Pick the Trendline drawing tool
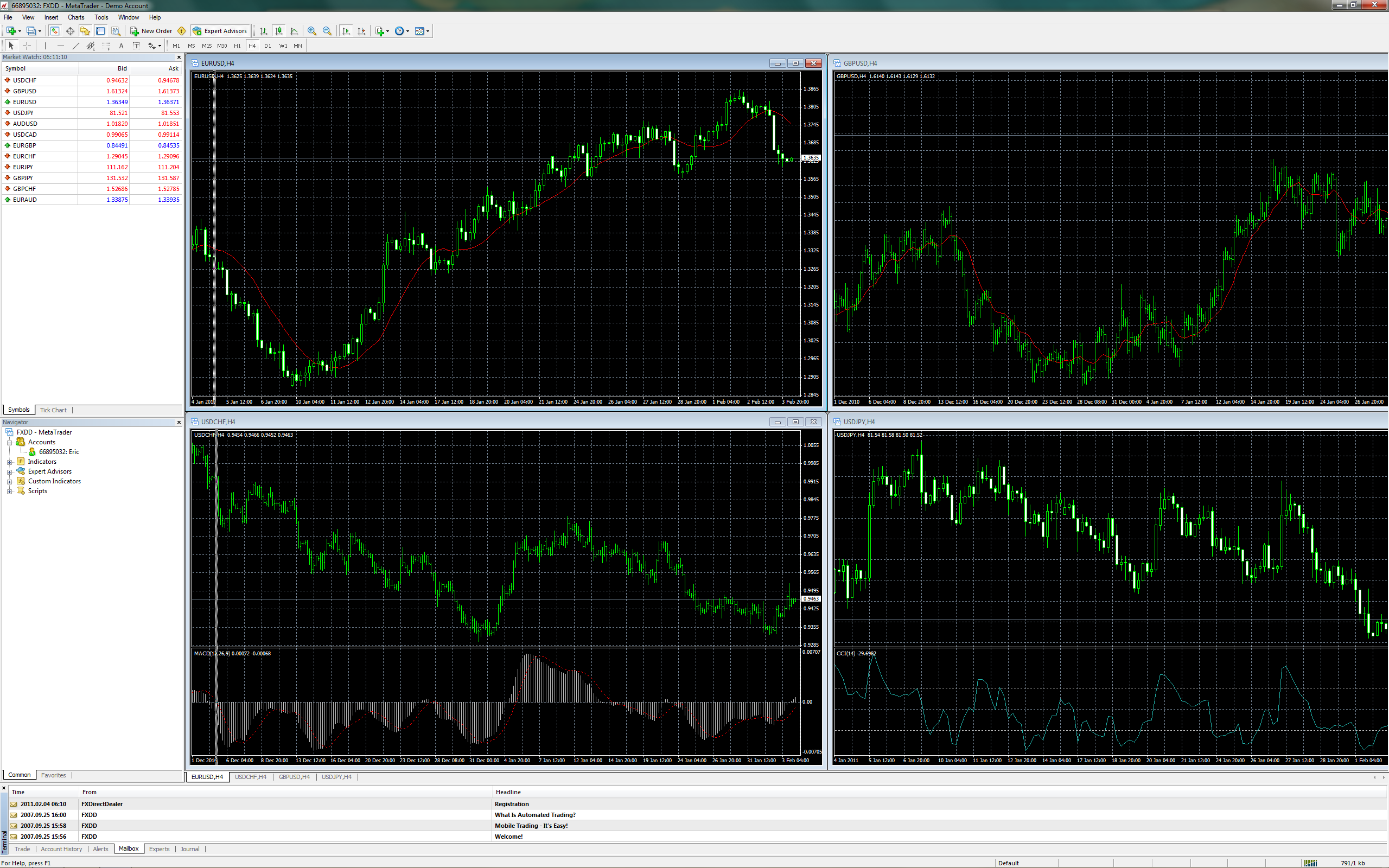This screenshot has height=868, width=1389. 76,46
